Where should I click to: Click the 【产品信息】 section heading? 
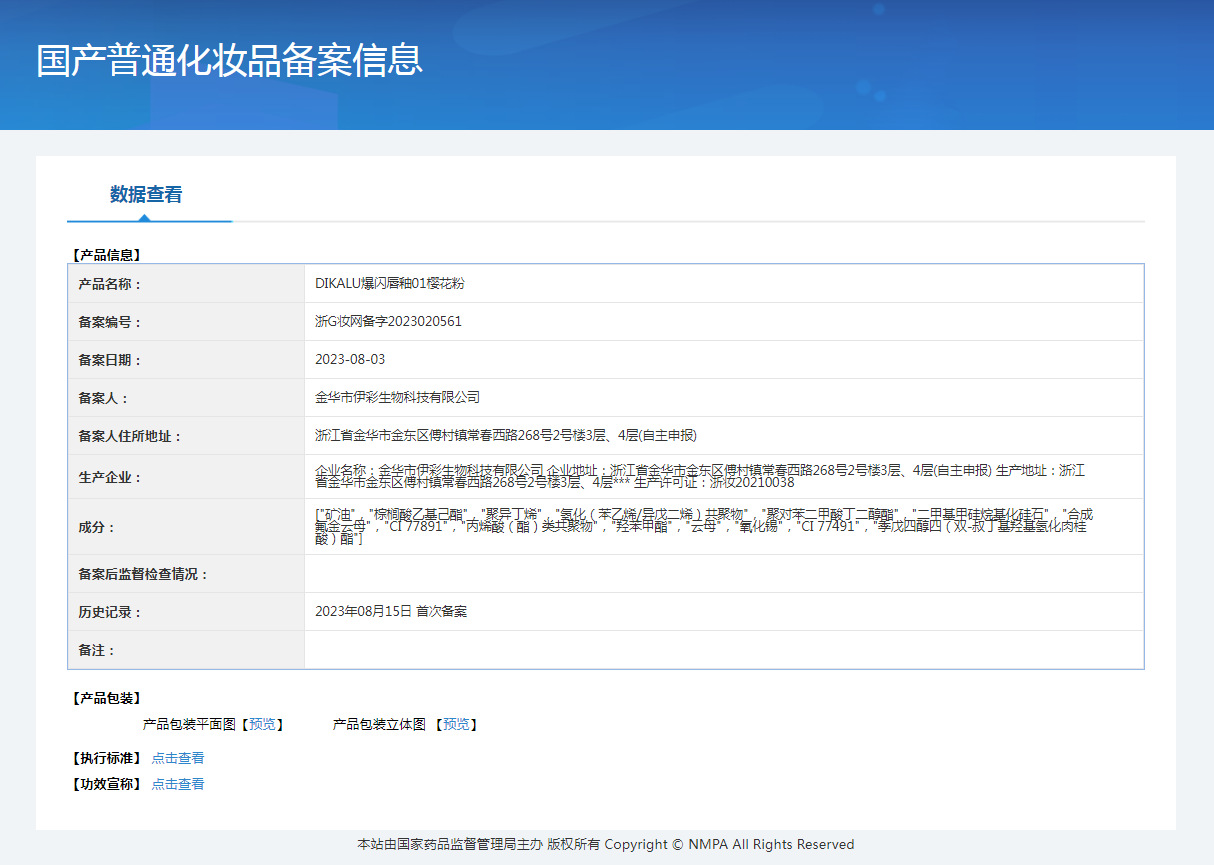tap(106, 255)
